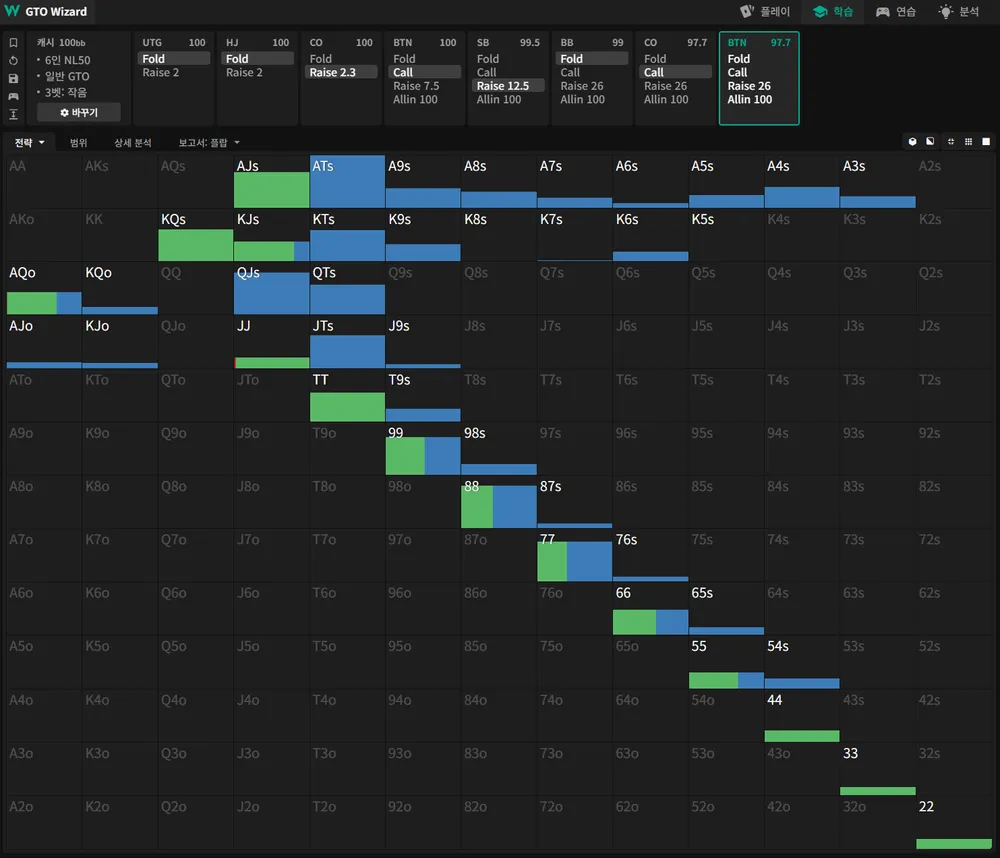Image resolution: width=1000 pixels, height=858 pixels.
Task: Click the A5s hand cell
Action: (x=726, y=182)
